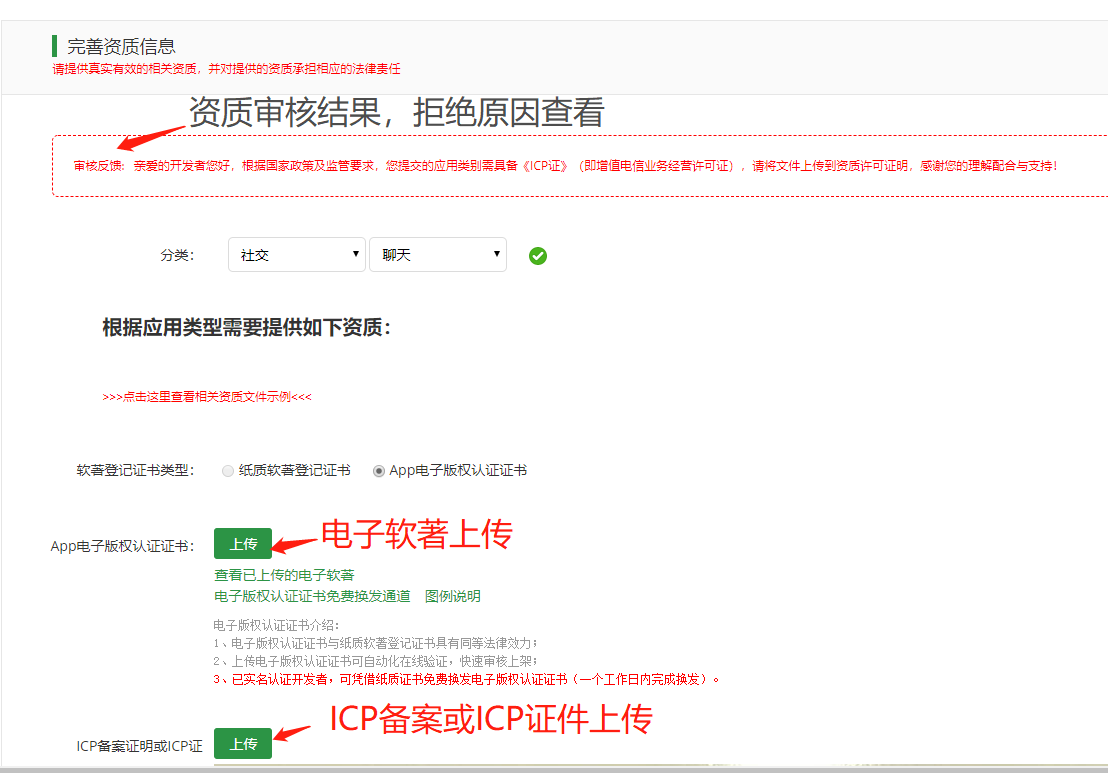
Task: Click the line 电子版权认证证书与纸质软著登记证书具有同等法律效力
Action: (x=375, y=643)
